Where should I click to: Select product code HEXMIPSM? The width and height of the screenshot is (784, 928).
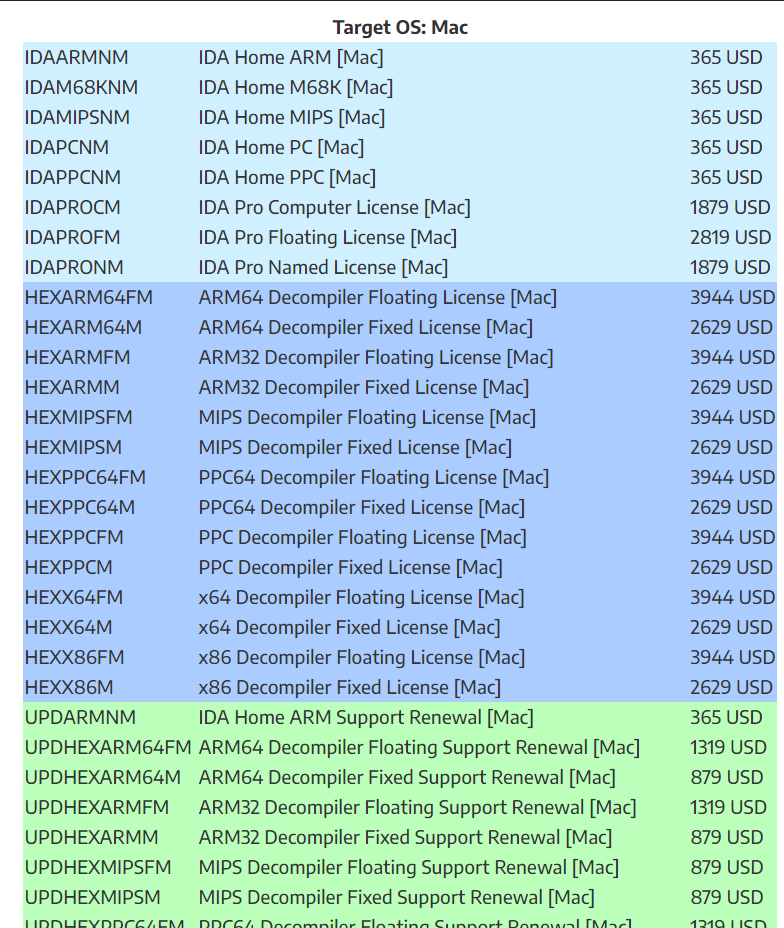73,447
